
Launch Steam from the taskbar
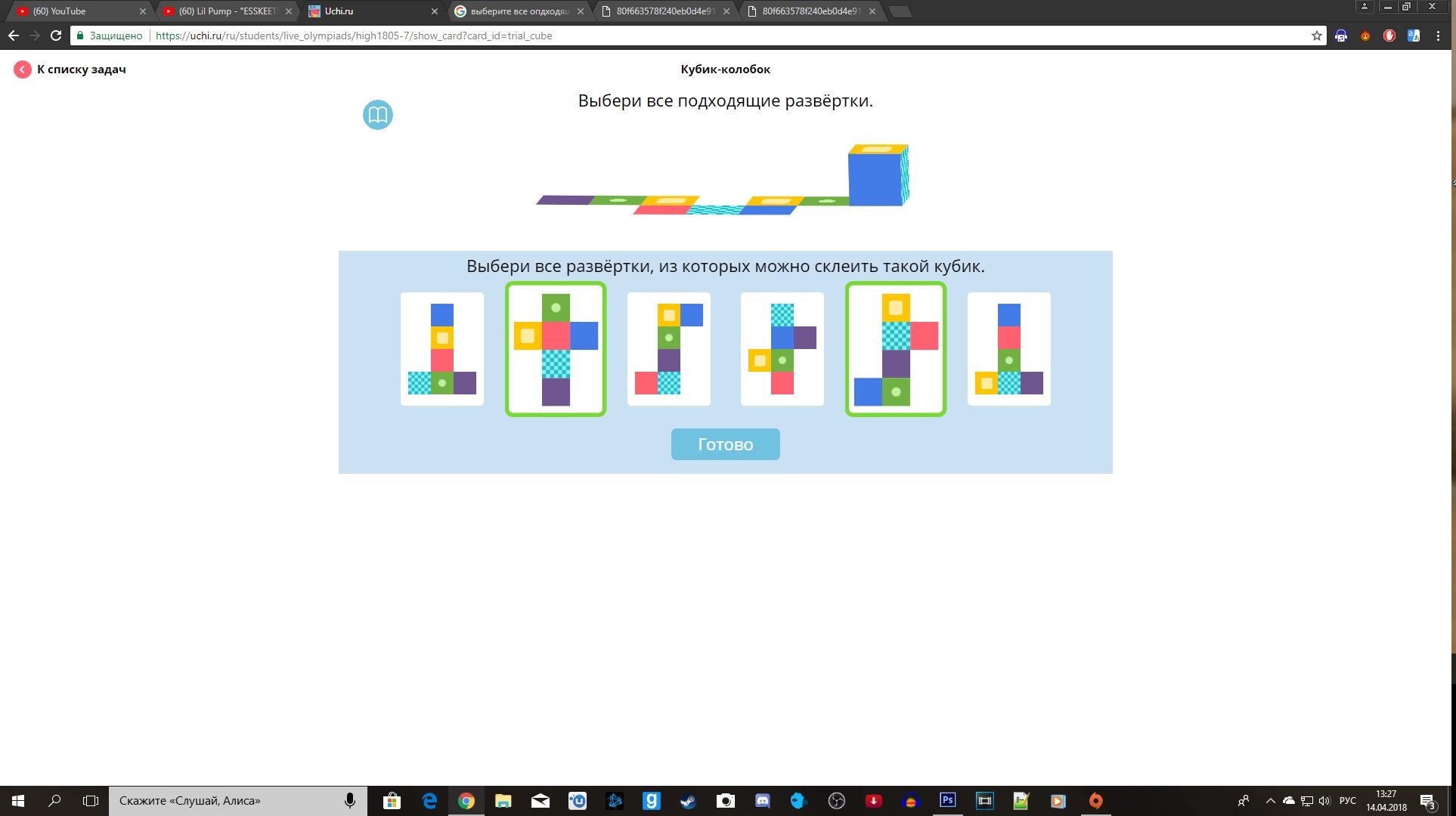point(688,801)
